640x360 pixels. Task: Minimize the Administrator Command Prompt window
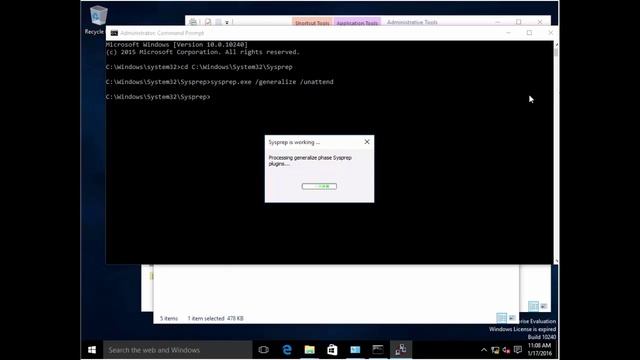pyautogui.click(x=508, y=33)
